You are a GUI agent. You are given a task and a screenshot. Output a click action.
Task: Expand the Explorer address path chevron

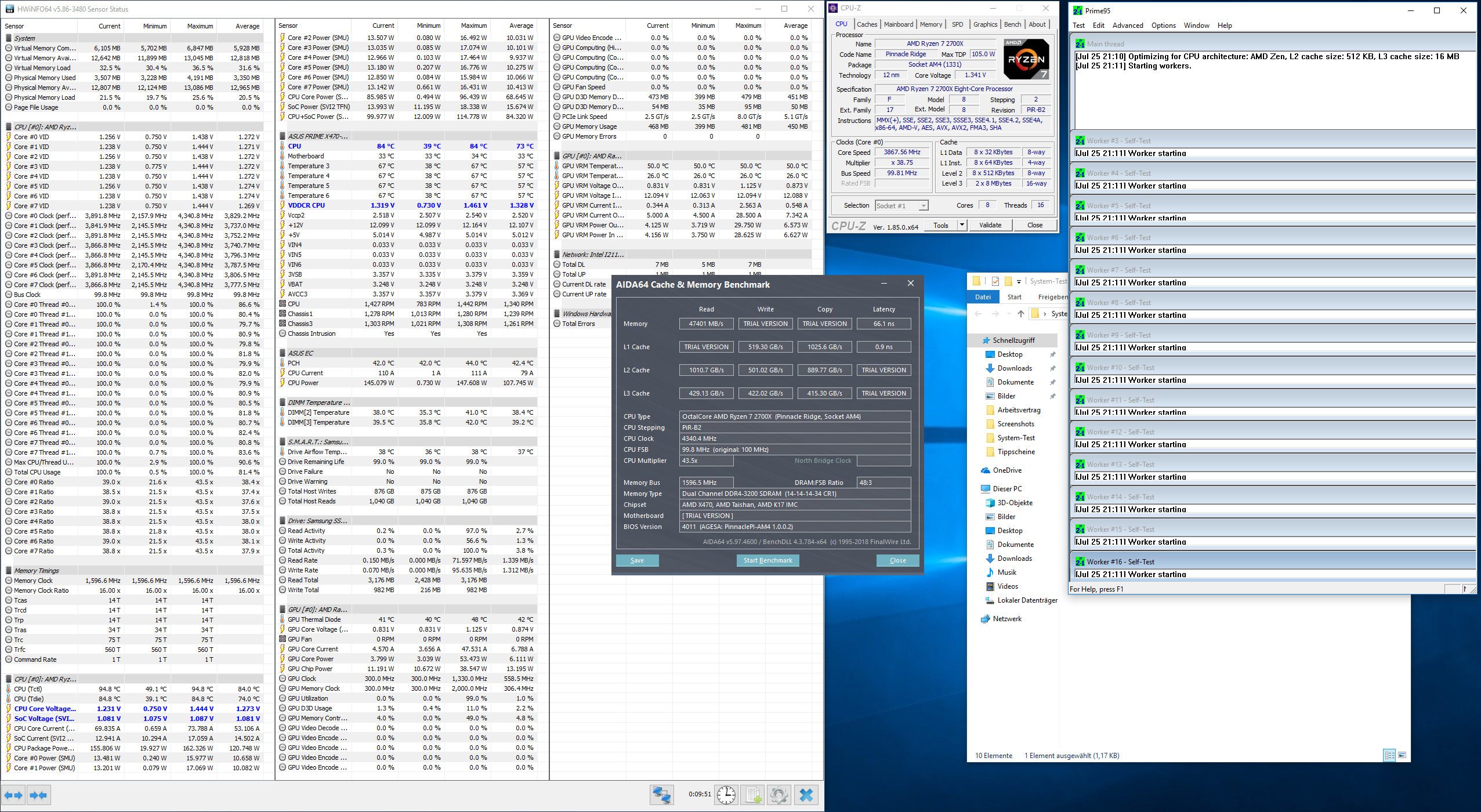pyautogui.click(x=1045, y=314)
